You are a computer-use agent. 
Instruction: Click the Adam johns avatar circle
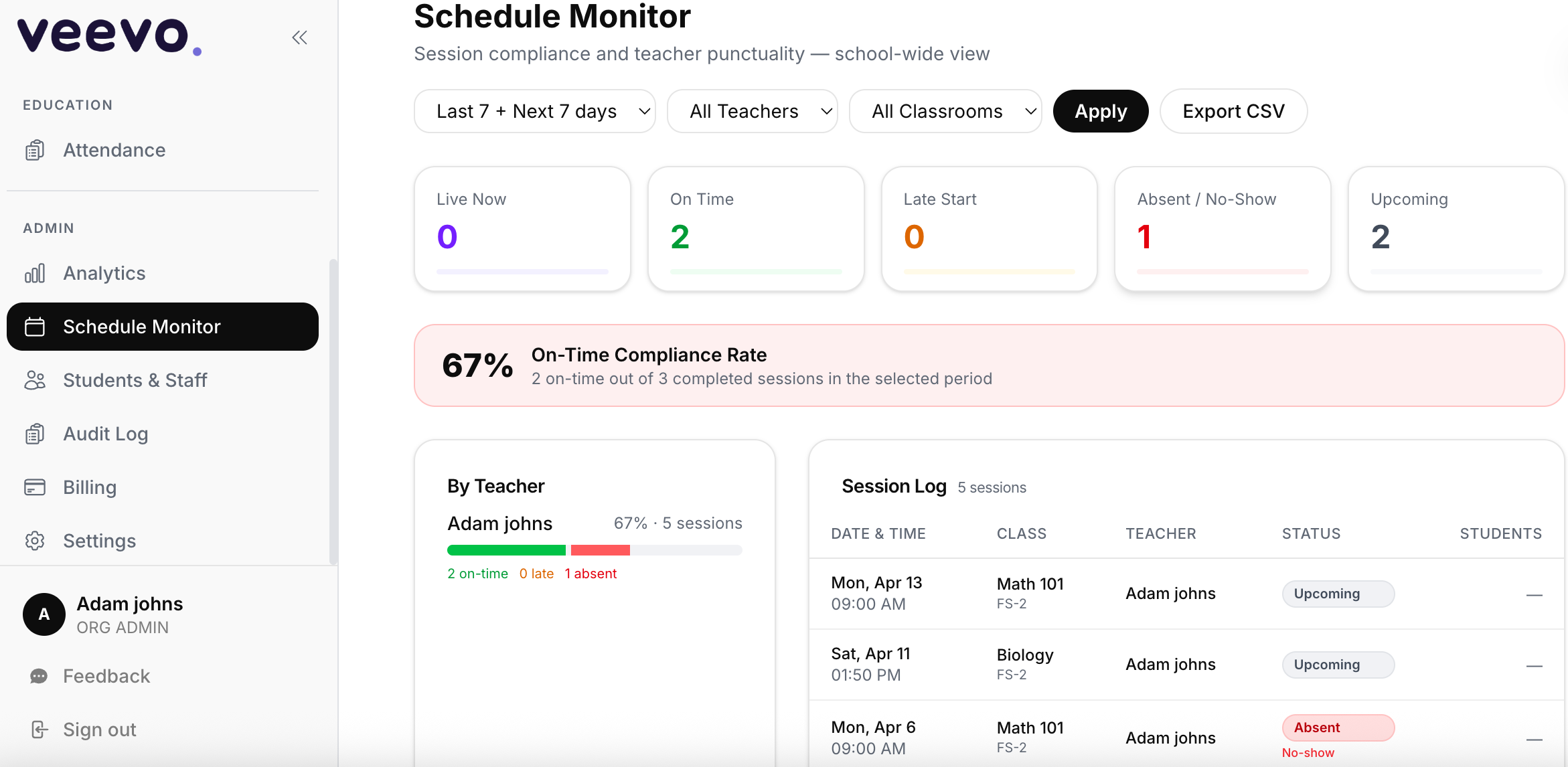click(44, 614)
